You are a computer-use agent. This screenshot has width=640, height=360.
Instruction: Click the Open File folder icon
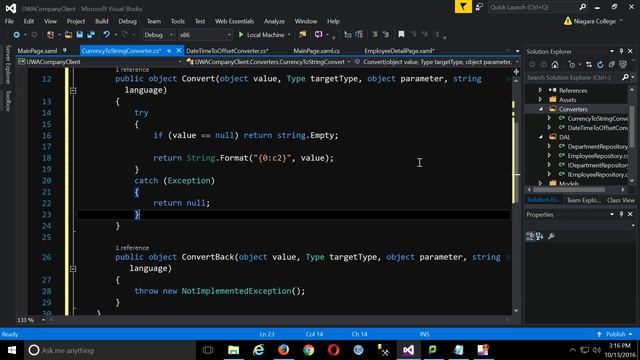[68, 35]
